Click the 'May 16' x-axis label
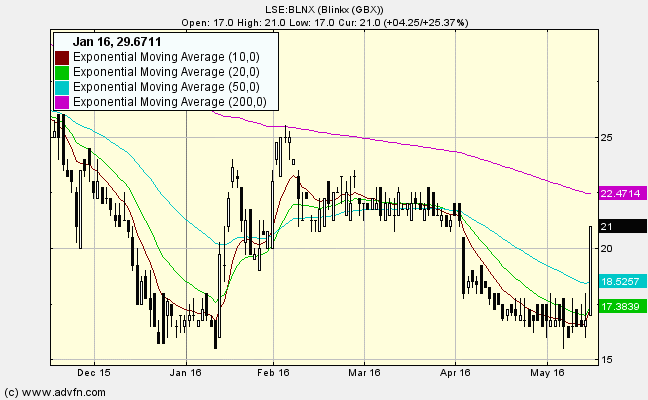648x400 pixels. 547,373
